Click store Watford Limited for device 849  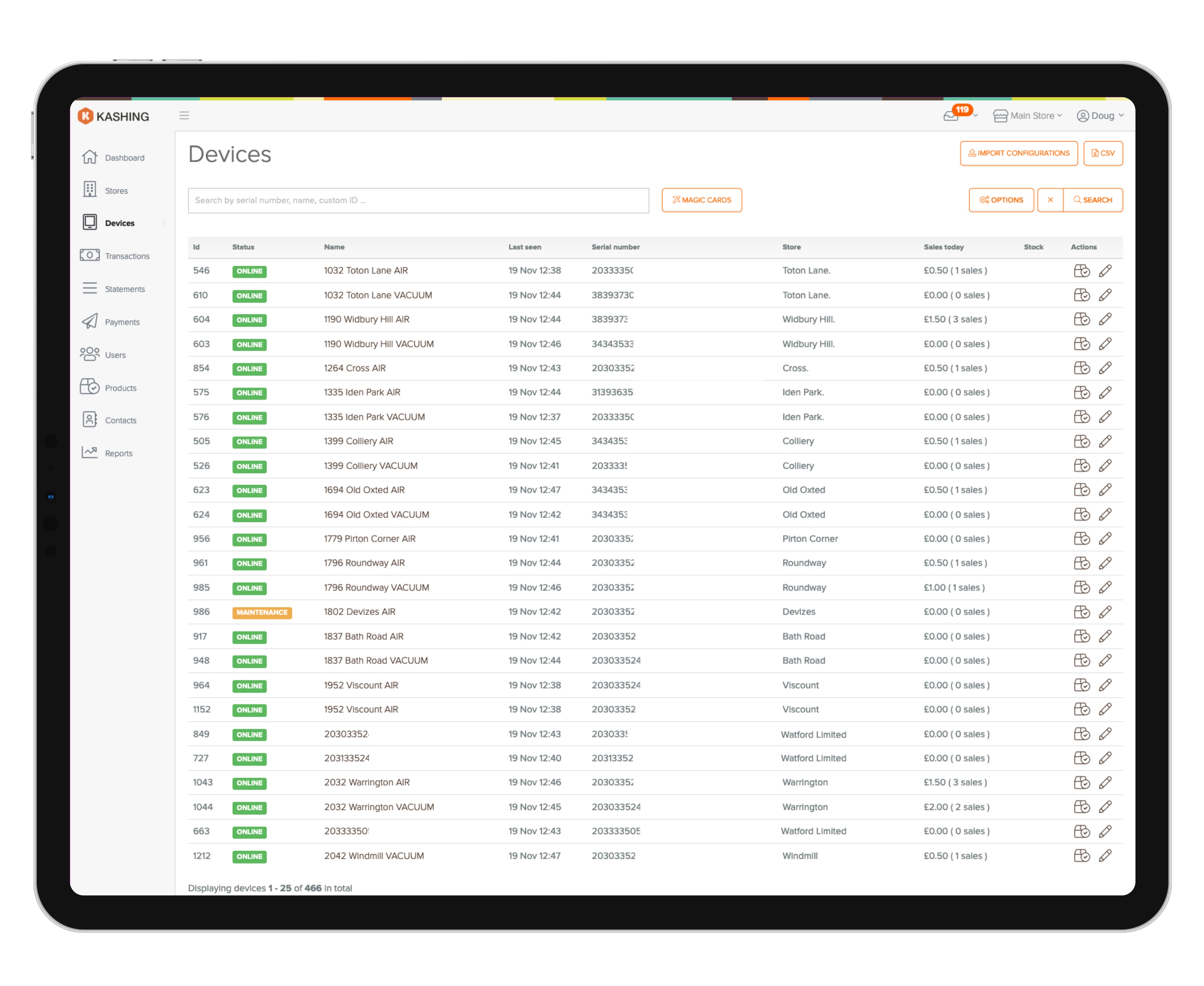[x=813, y=735]
